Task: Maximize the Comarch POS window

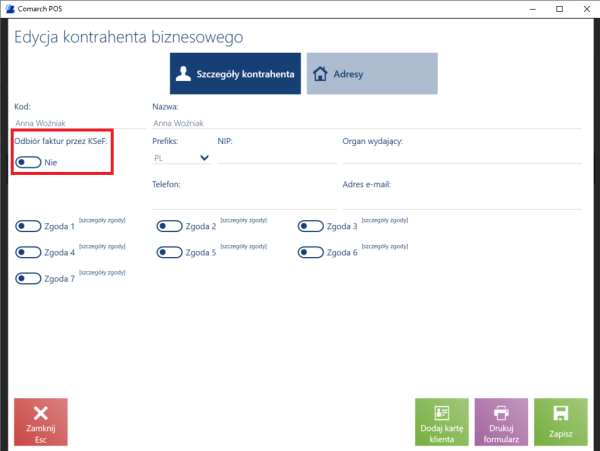Action: point(559,9)
